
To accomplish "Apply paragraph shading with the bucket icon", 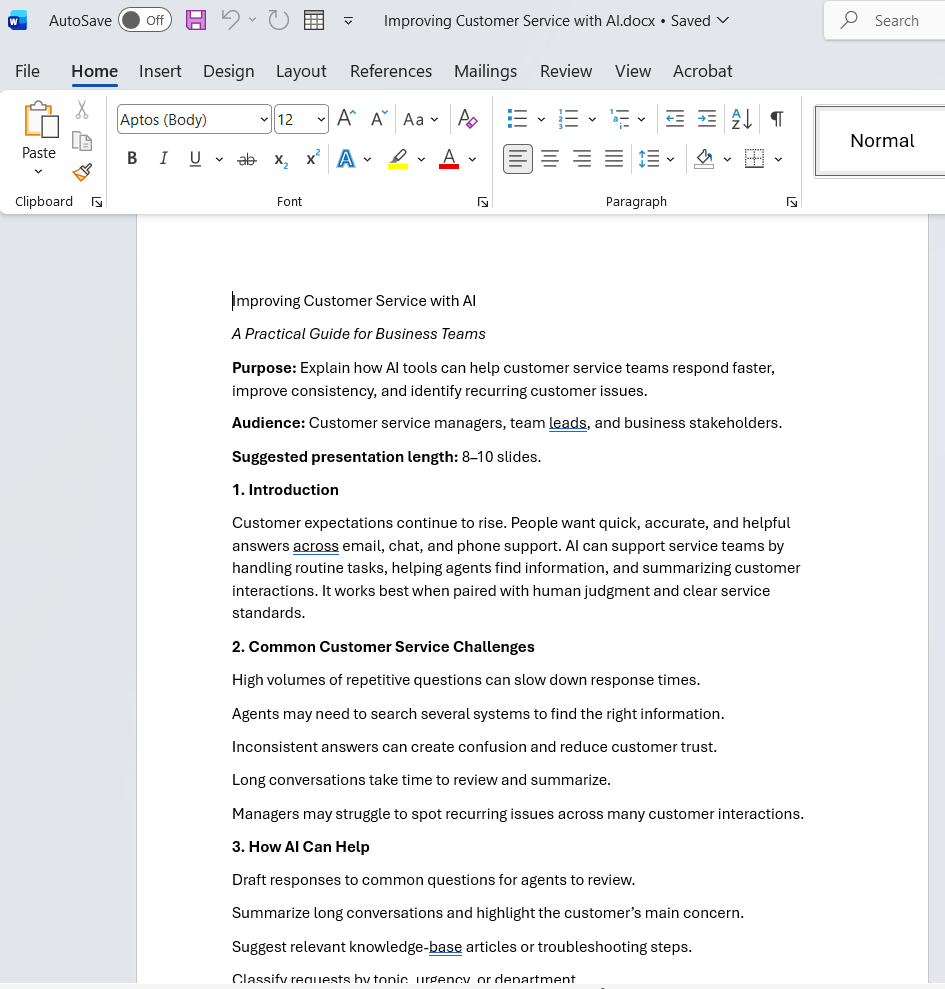I will [x=704, y=159].
